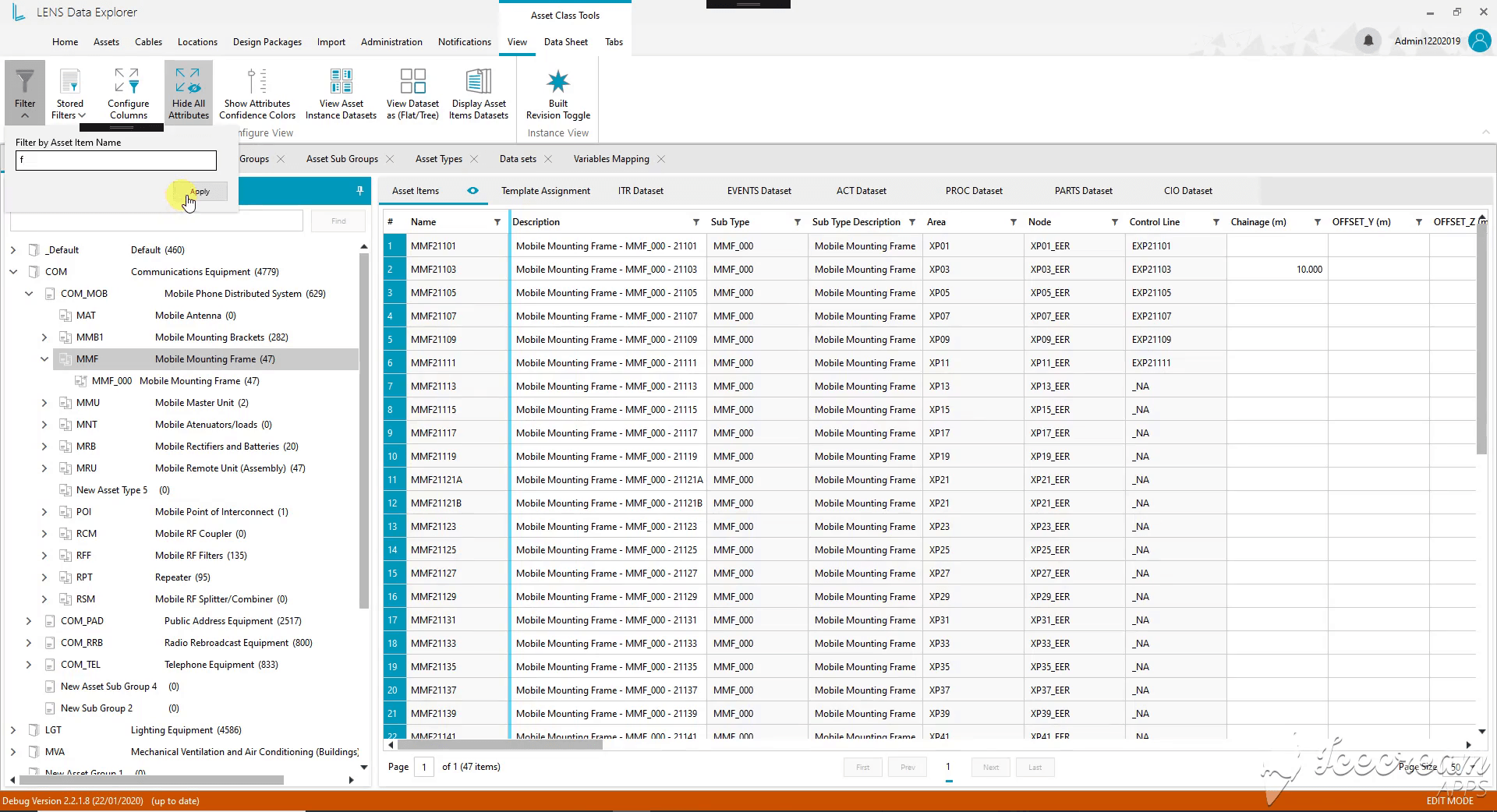This screenshot has width=1497, height=812.
Task: Focus the Filter by Asset Item Name field
Action: [116, 160]
